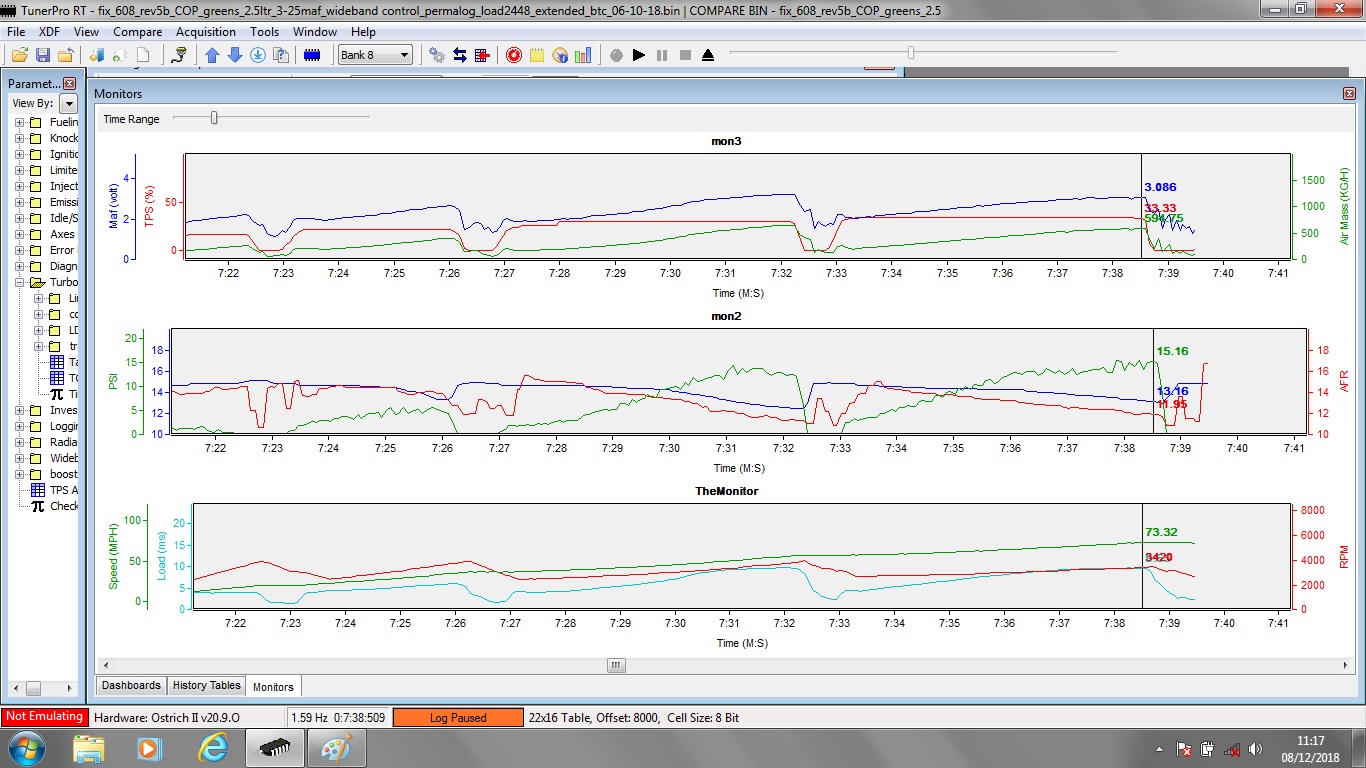The width and height of the screenshot is (1366, 768).
Task: Open the Tools menu
Action: click(265, 32)
